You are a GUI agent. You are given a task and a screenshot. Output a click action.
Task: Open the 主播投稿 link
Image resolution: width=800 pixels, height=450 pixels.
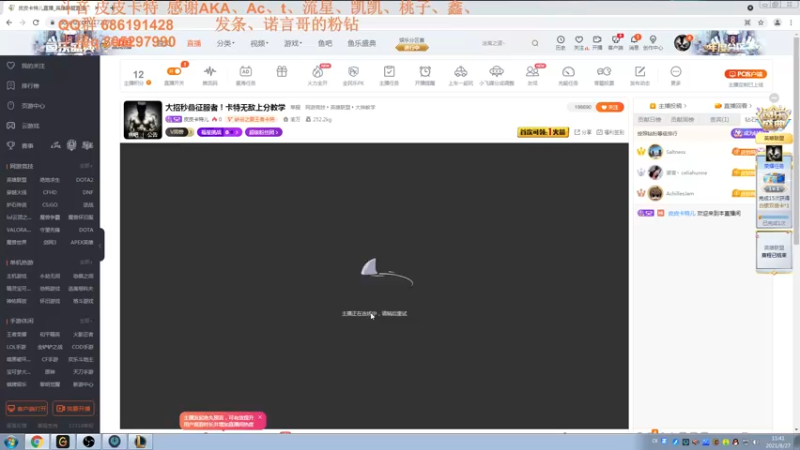click(x=668, y=106)
